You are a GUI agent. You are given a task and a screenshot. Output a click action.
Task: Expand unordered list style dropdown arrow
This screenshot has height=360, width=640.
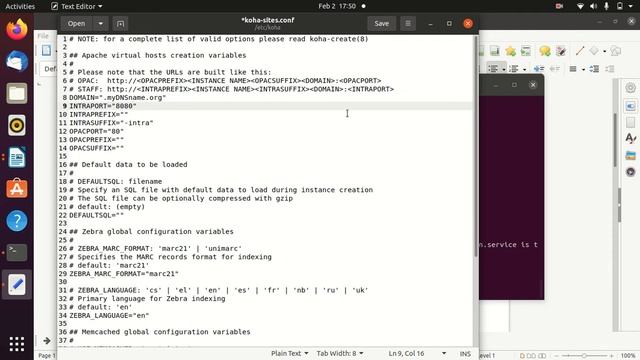click(x=504, y=69)
